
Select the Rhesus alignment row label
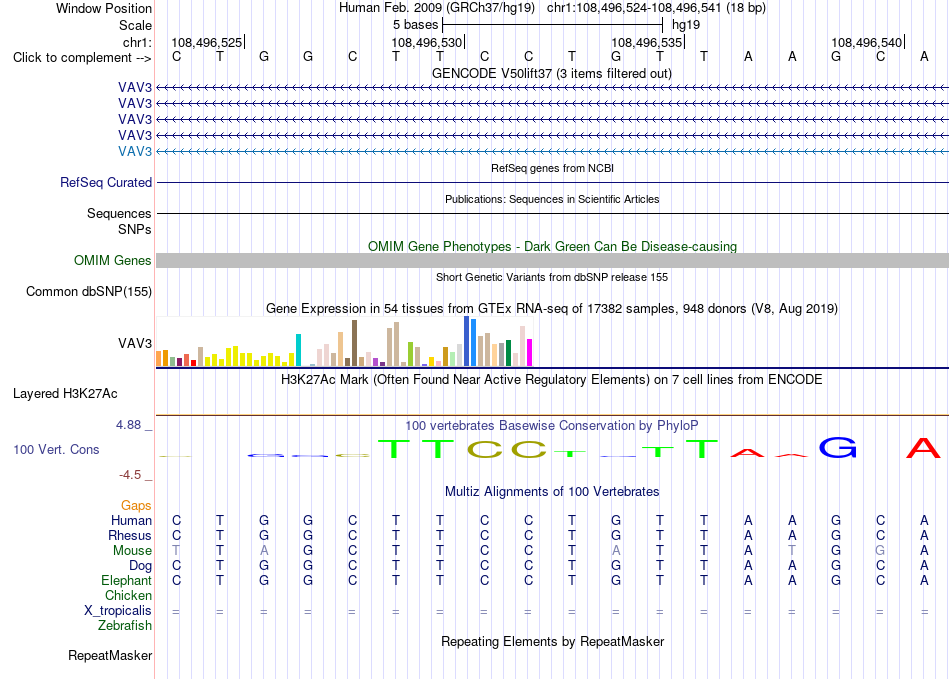(130, 535)
